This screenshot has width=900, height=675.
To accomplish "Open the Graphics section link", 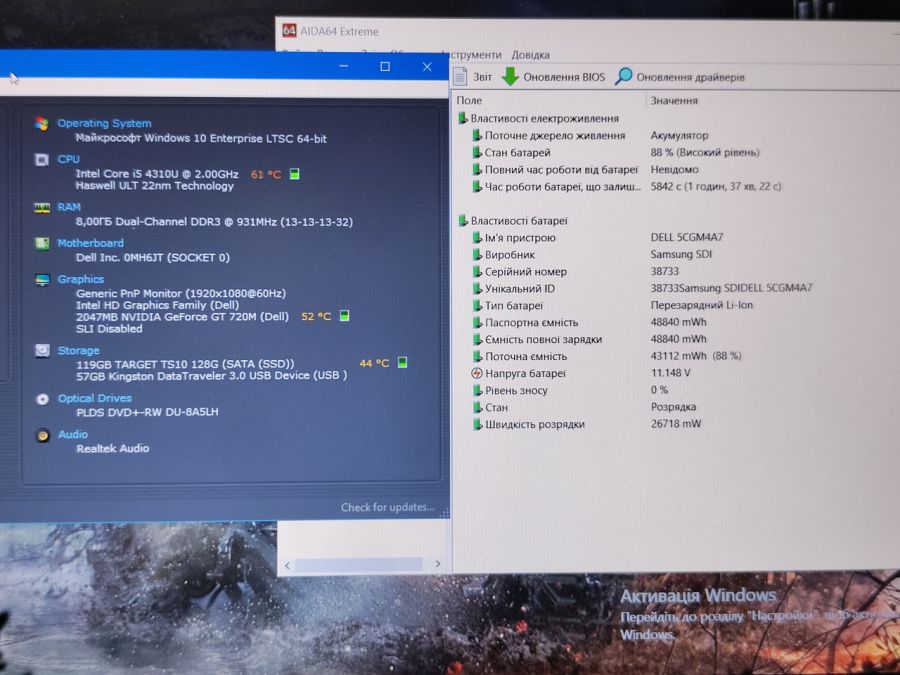I will (x=80, y=279).
